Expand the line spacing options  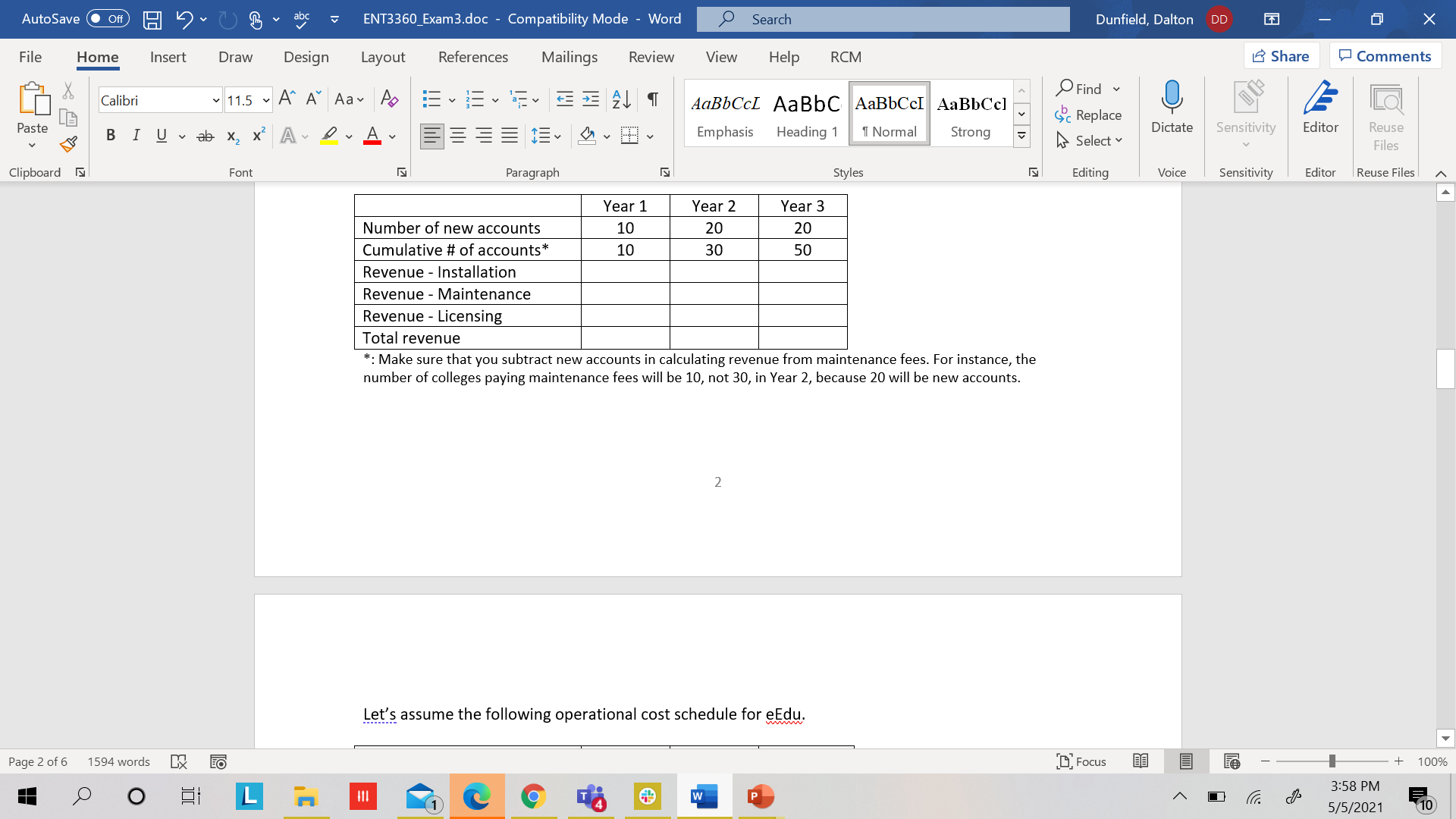point(558,136)
